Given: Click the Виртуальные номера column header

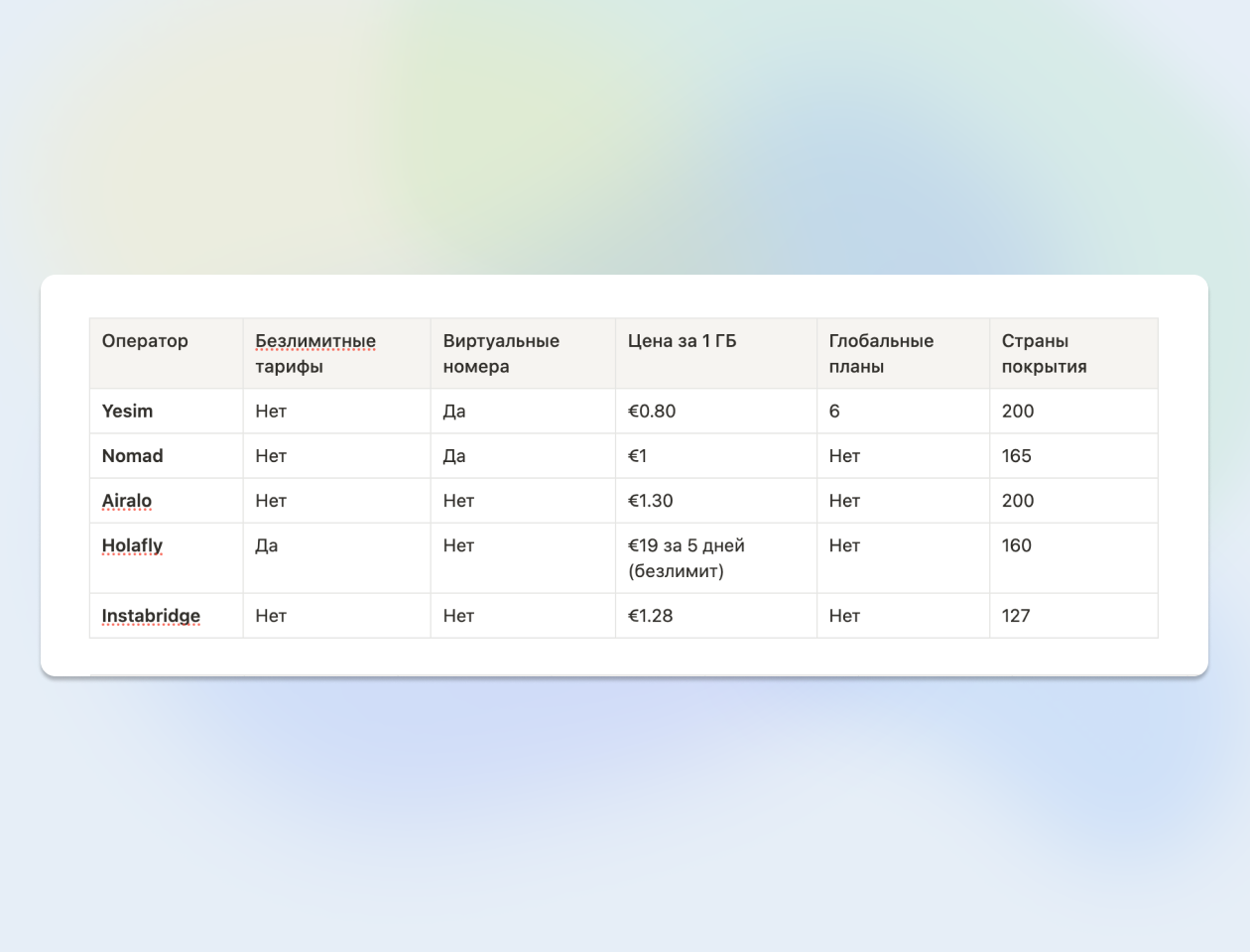Looking at the screenshot, I should [523, 353].
